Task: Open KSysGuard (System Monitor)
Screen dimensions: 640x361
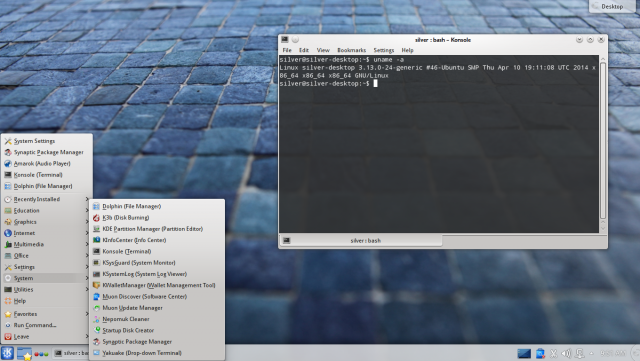Action: [x=157, y=263]
